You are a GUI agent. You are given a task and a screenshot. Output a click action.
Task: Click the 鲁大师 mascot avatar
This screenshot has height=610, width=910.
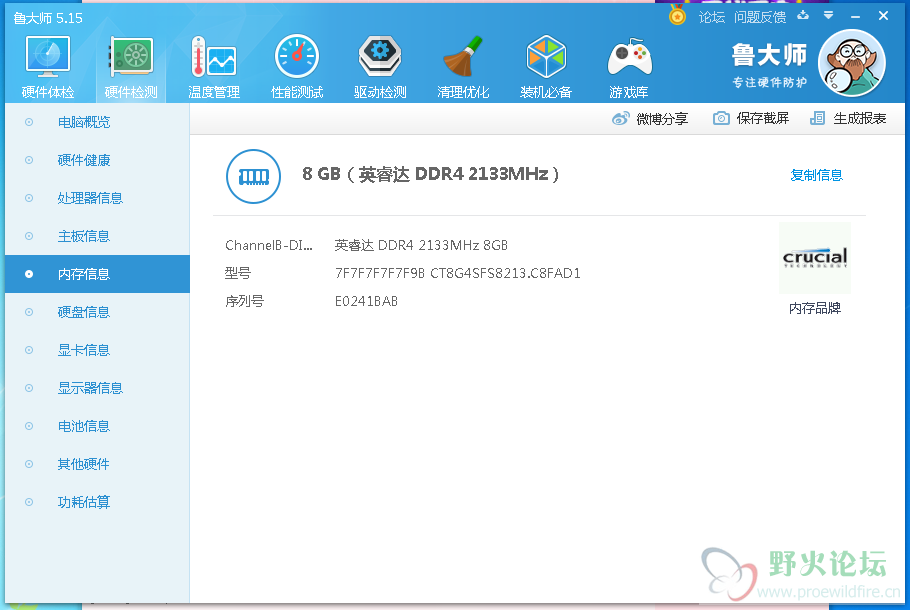(851, 63)
